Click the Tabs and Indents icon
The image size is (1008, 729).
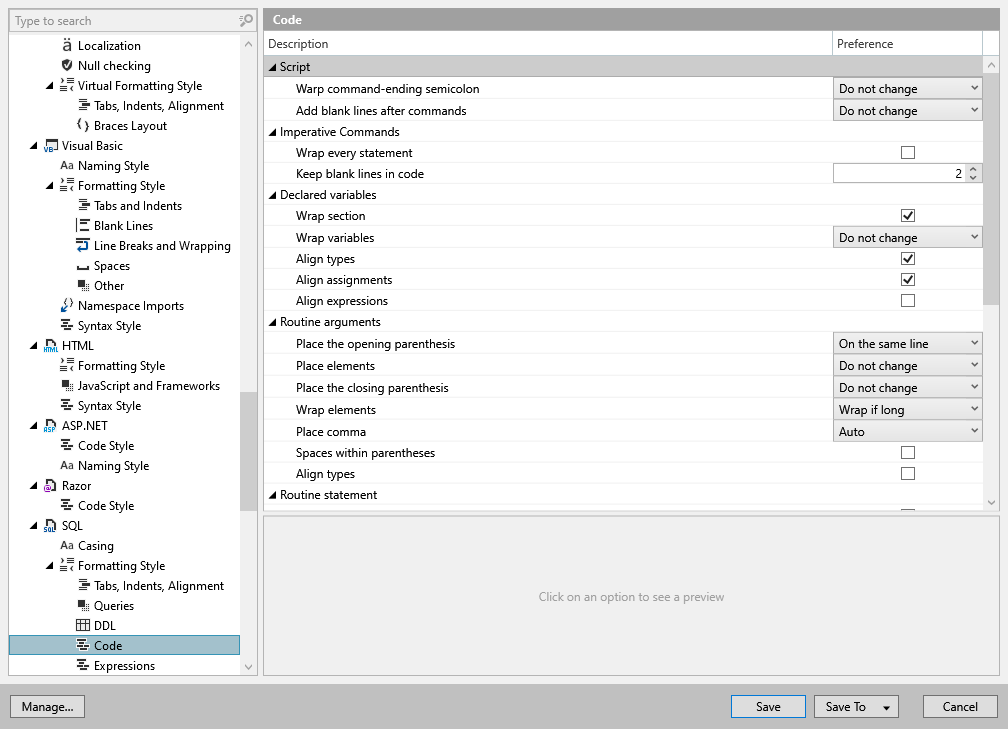pyautogui.click(x=84, y=205)
